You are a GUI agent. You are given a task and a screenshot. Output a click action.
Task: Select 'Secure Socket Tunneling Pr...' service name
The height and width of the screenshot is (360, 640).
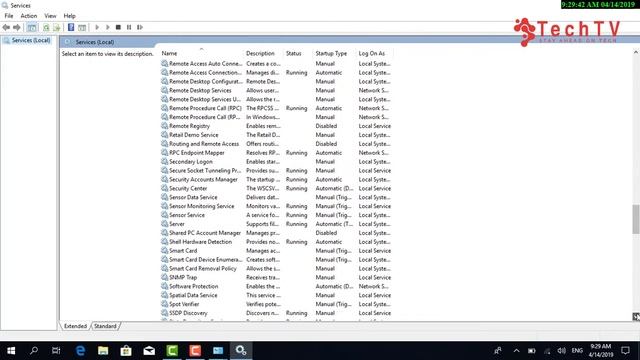[205, 171]
